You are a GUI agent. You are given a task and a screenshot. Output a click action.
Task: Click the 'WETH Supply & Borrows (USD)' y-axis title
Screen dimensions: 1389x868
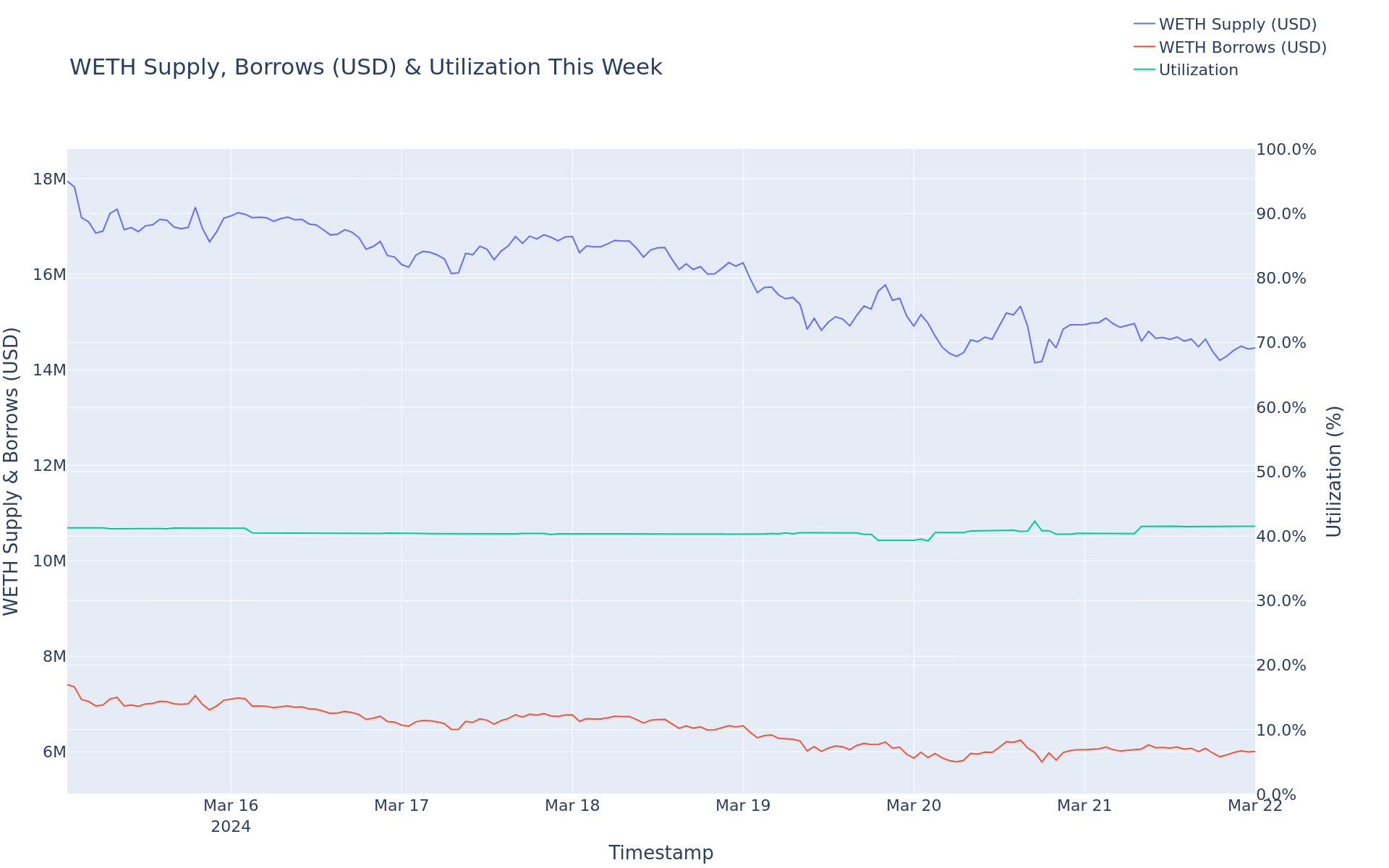pos(11,472)
